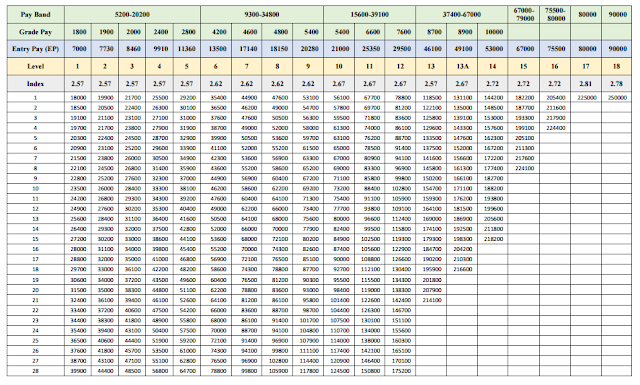Click the pay cell '150800'
This screenshot has width=640, height=385.
pyautogui.click(x=371, y=371)
